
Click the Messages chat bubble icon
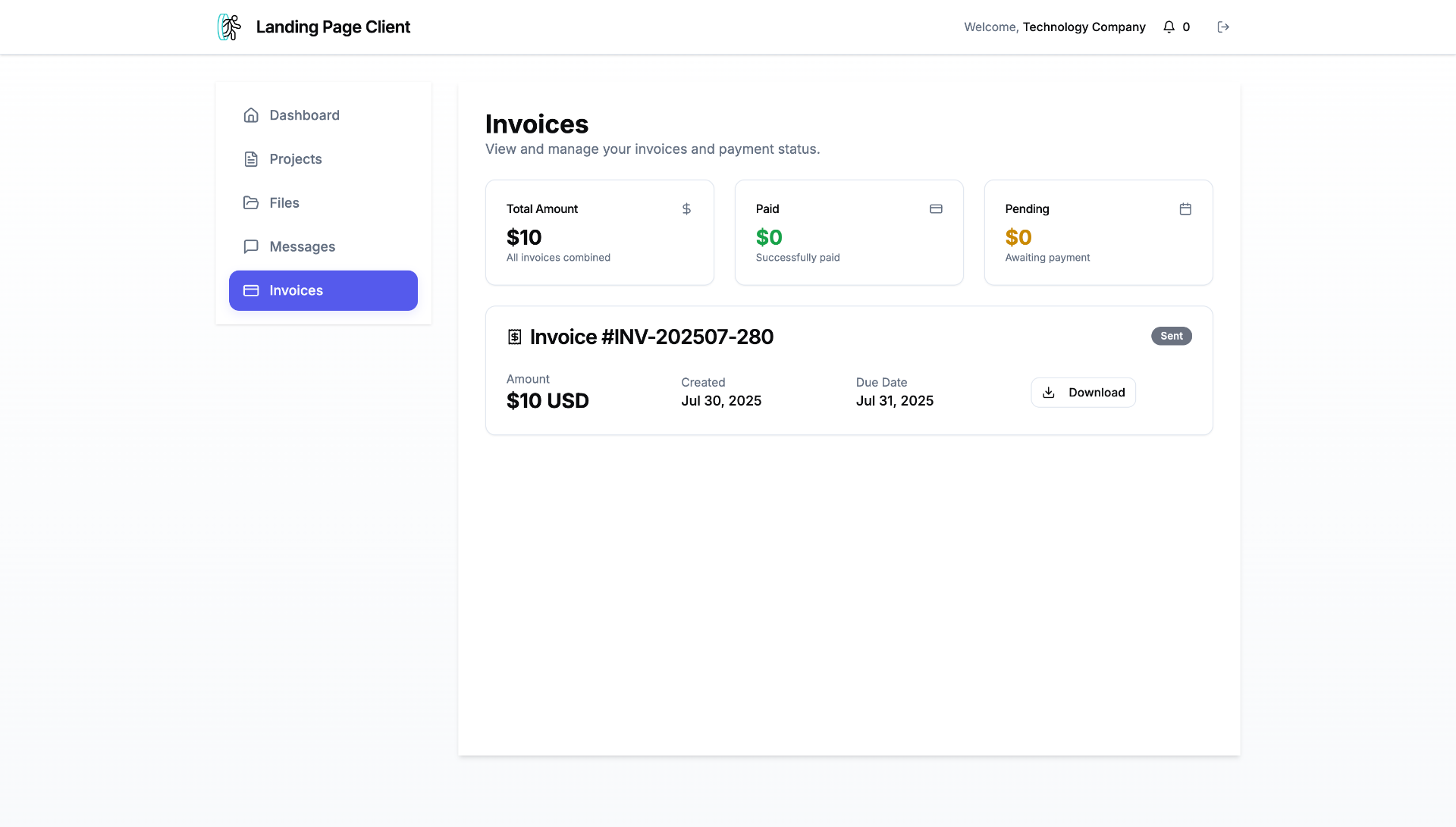pos(251,246)
